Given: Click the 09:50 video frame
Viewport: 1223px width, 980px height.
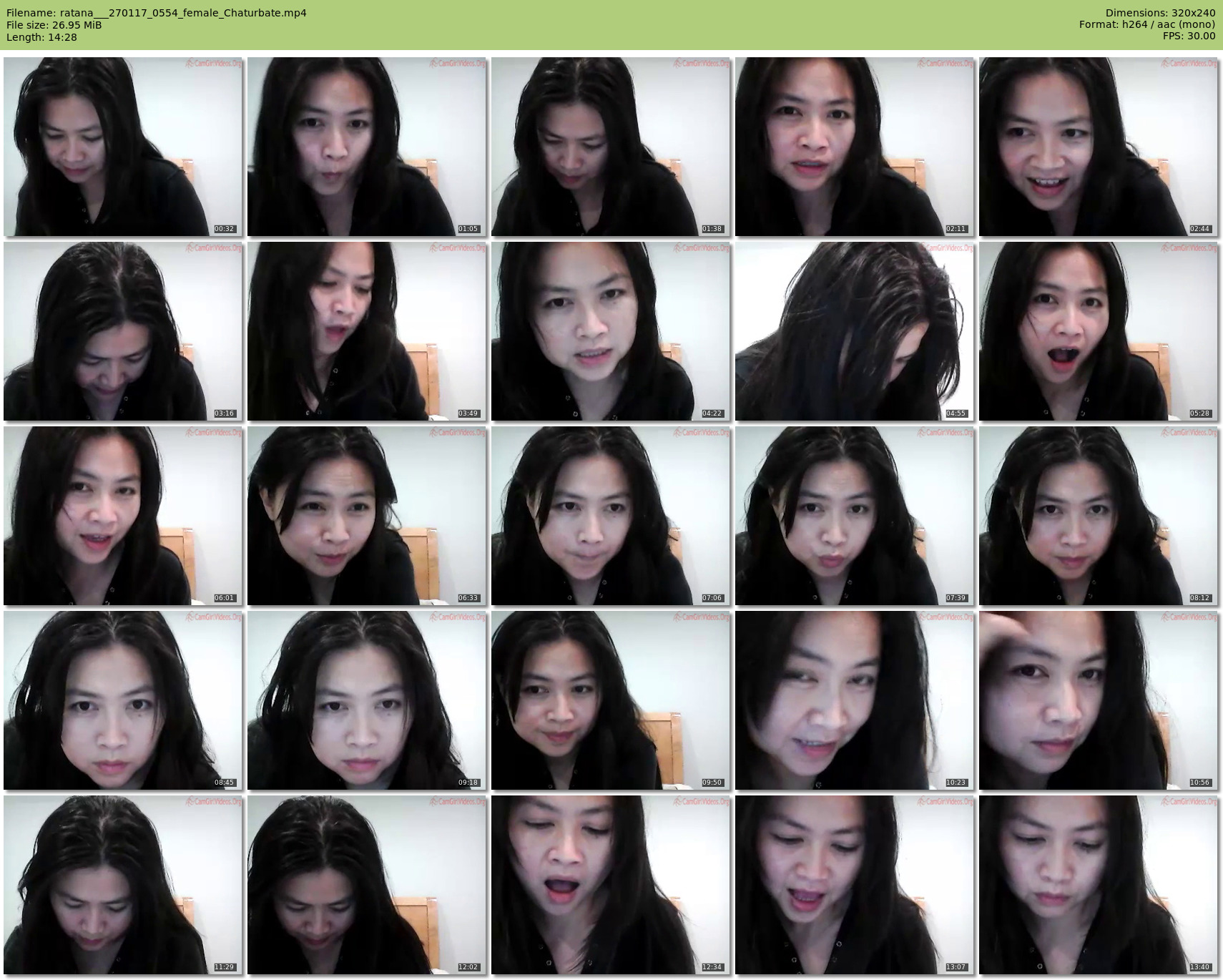Looking at the screenshot, I should [611, 700].
